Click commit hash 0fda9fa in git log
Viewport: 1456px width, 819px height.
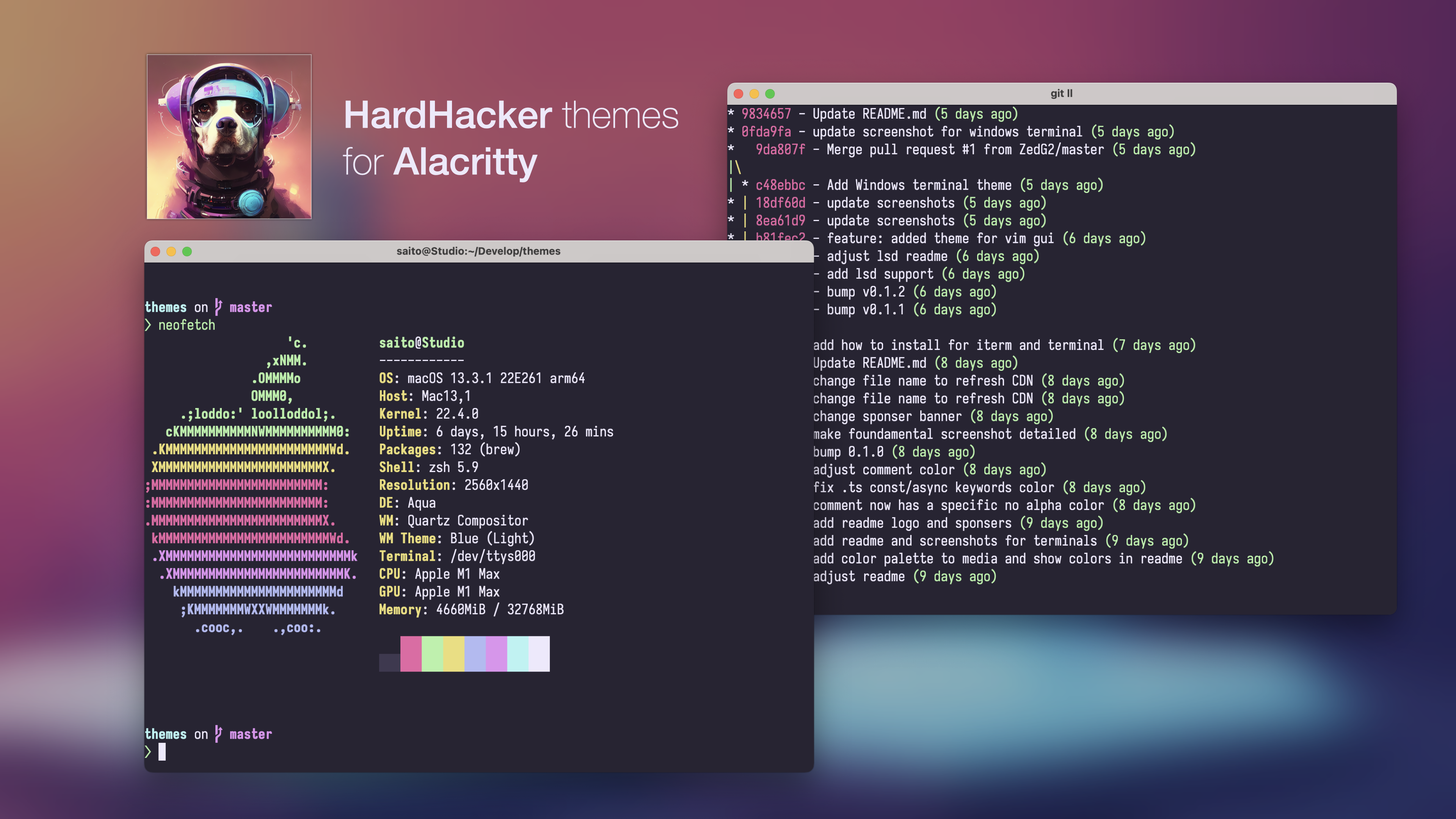tap(766, 132)
